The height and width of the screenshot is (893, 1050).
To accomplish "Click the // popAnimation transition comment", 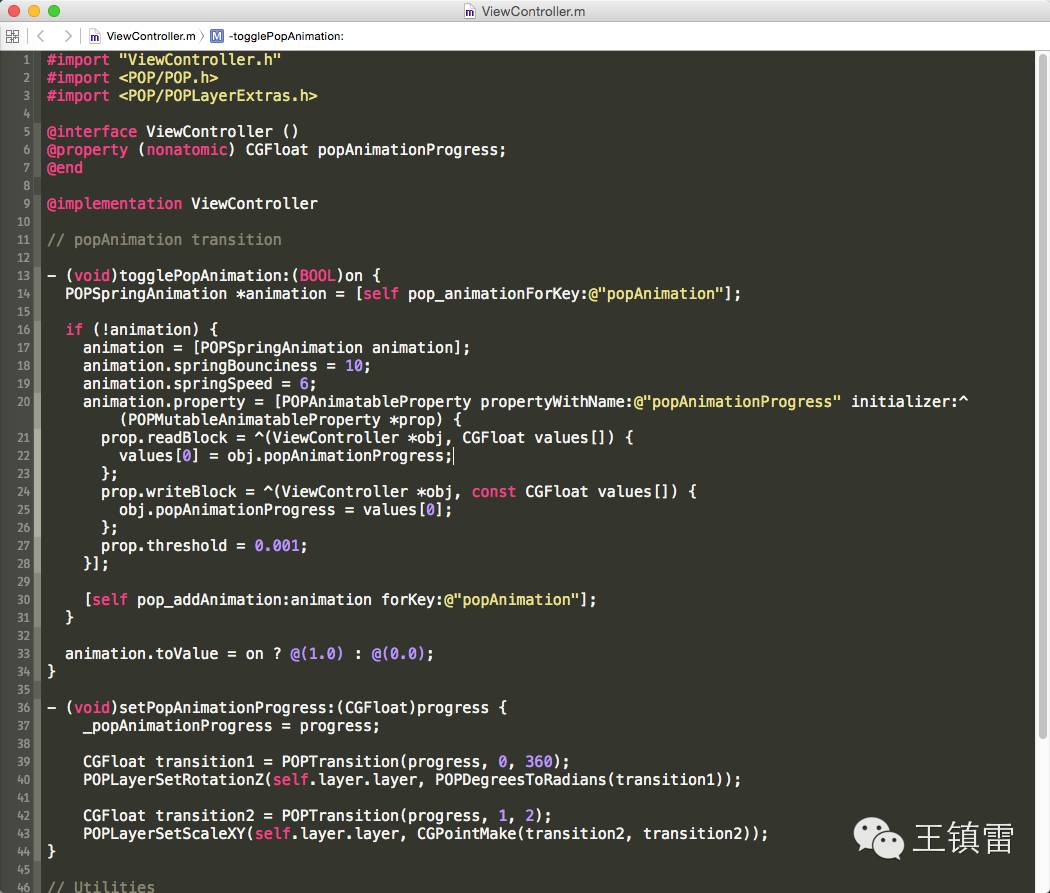I will pyautogui.click(x=164, y=240).
